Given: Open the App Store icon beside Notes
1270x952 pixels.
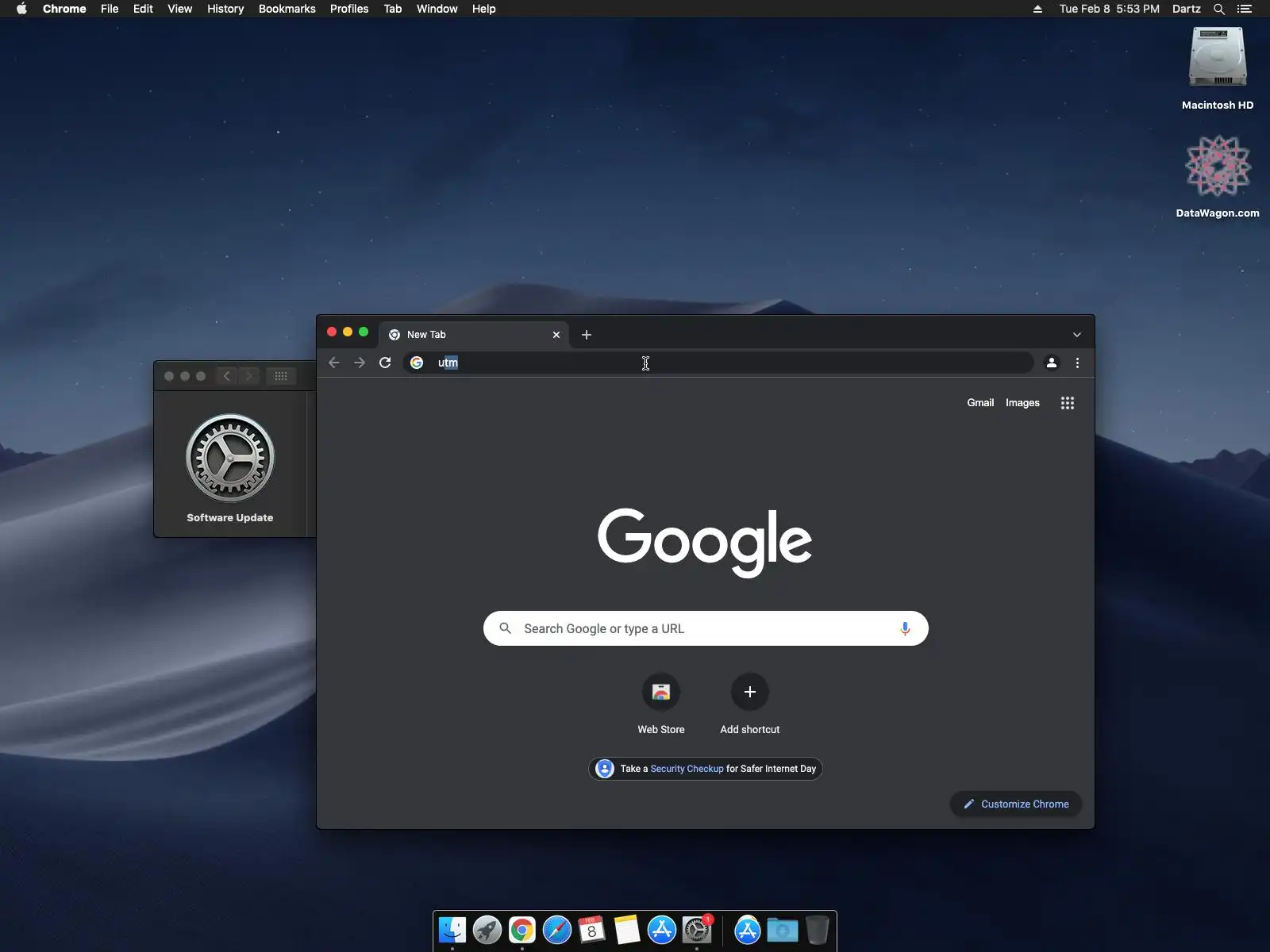Looking at the screenshot, I should pos(662,930).
